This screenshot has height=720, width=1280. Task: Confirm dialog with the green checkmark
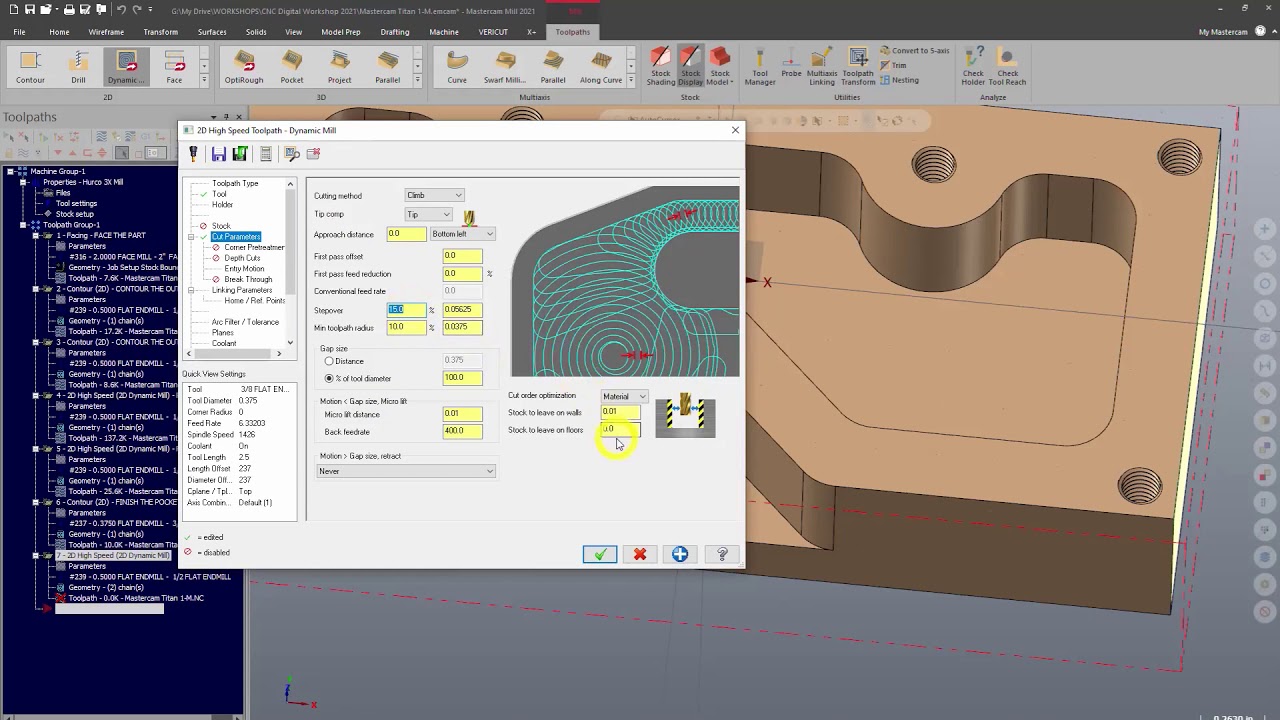point(600,554)
